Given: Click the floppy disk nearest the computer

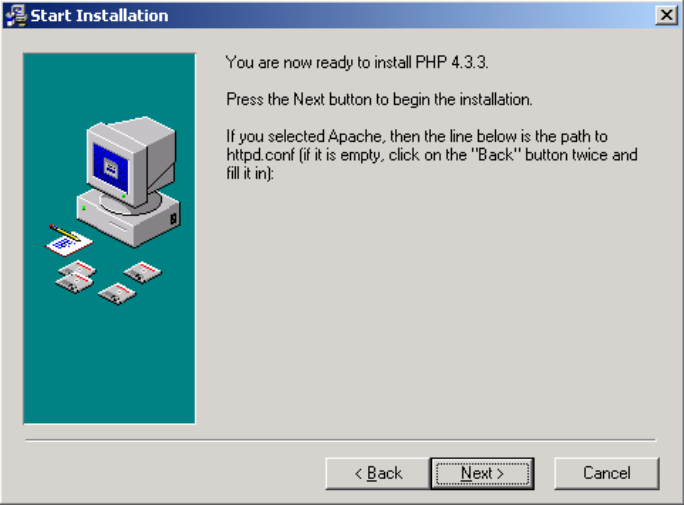Looking at the screenshot, I should tap(143, 272).
